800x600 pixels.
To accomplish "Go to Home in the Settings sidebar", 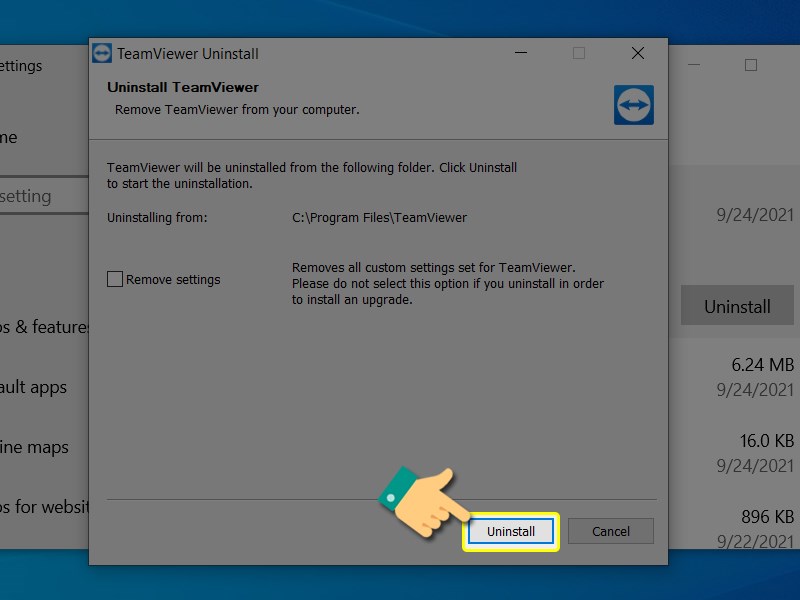I will click(x=9, y=137).
